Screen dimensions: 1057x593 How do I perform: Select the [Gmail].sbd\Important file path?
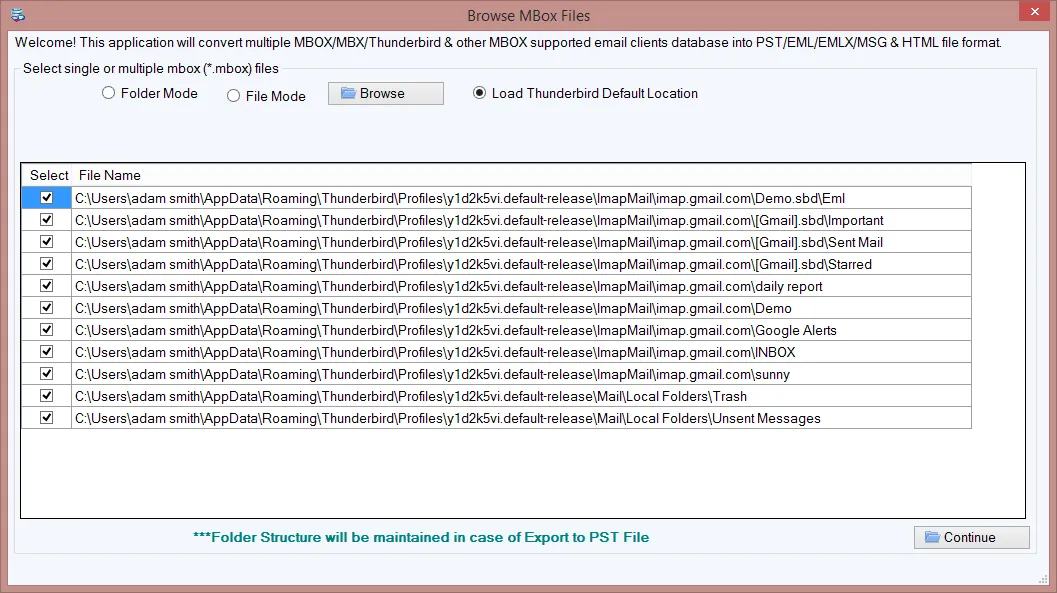[521, 220]
